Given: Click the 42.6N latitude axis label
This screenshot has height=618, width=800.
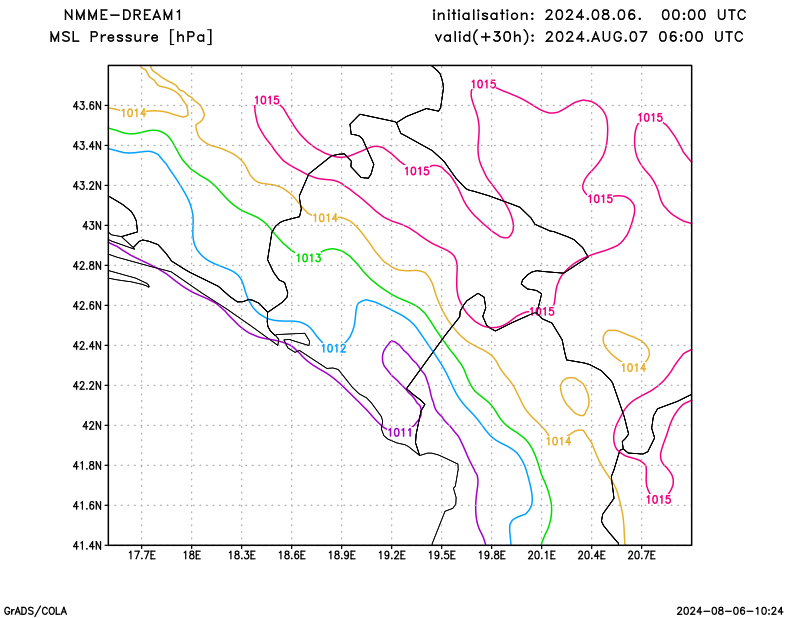Looking at the screenshot, I should (x=87, y=306).
